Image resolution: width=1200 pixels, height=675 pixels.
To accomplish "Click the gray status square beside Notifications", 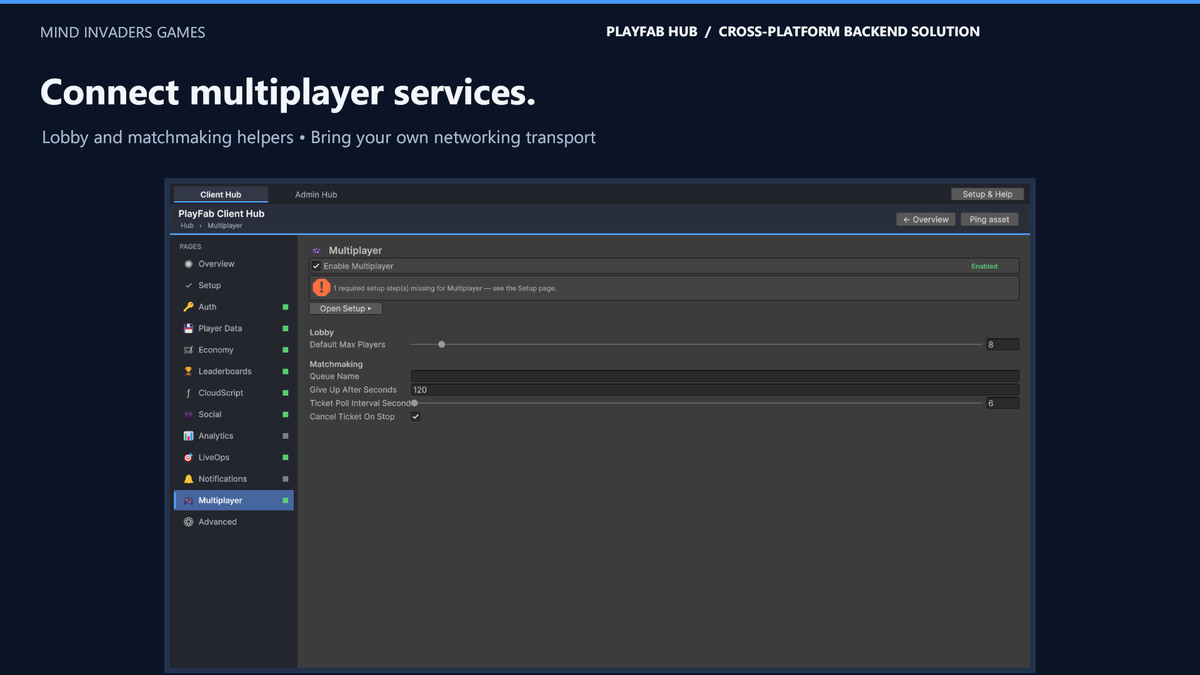I will pos(285,479).
